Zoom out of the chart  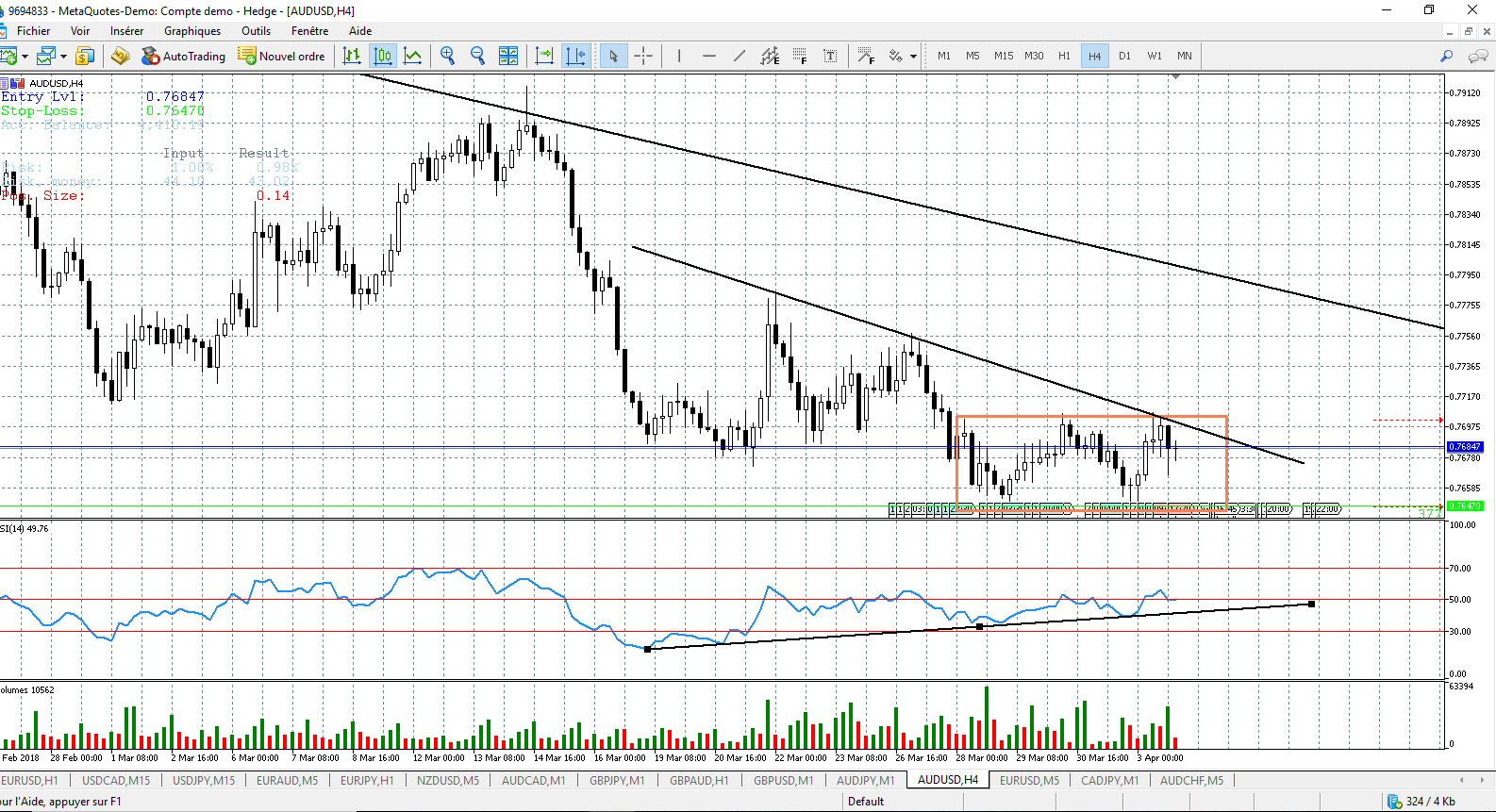click(x=478, y=57)
